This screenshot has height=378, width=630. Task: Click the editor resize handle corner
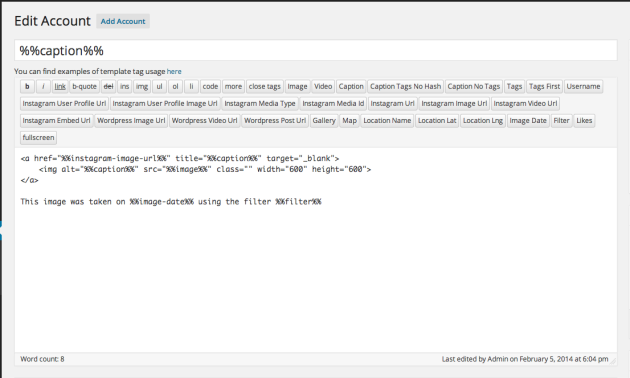click(613, 361)
